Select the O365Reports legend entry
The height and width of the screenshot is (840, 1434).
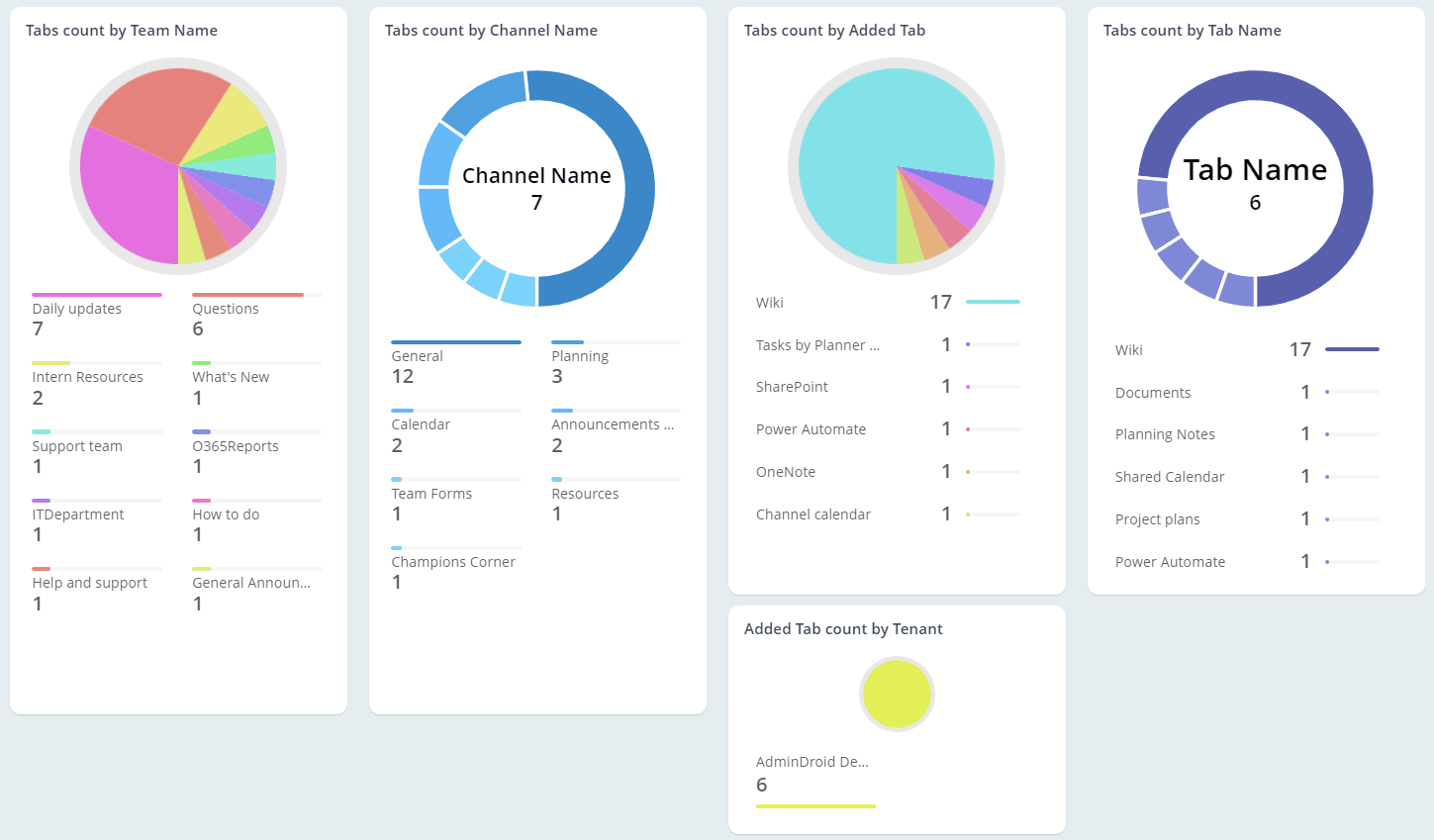point(235,445)
